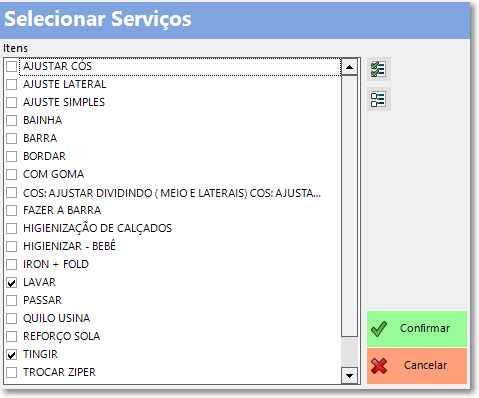Select the TINGIR text label
Image resolution: width=479 pixels, height=398 pixels.
(40, 354)
